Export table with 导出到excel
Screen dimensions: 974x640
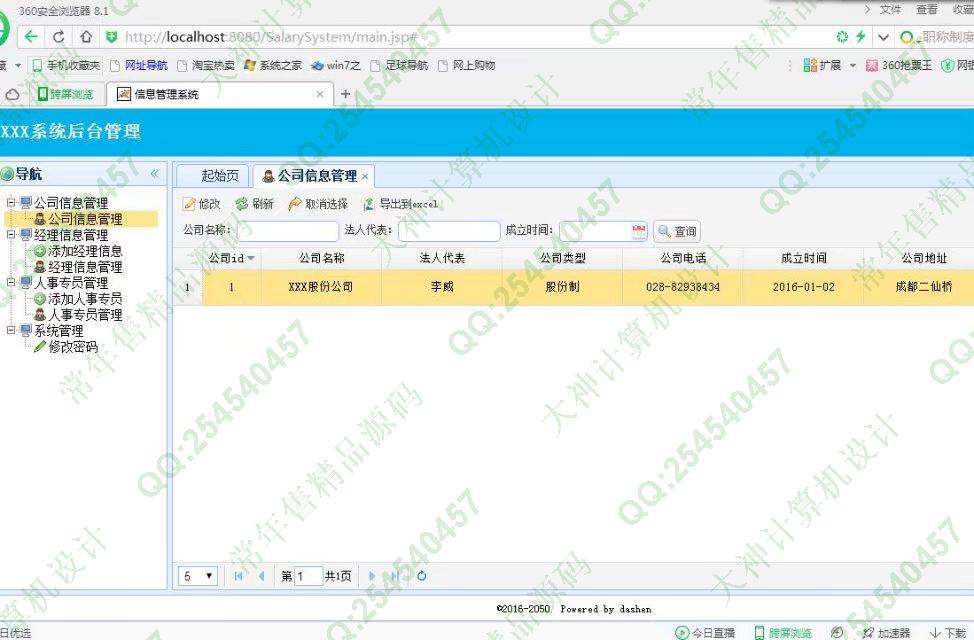coord(401,204)
